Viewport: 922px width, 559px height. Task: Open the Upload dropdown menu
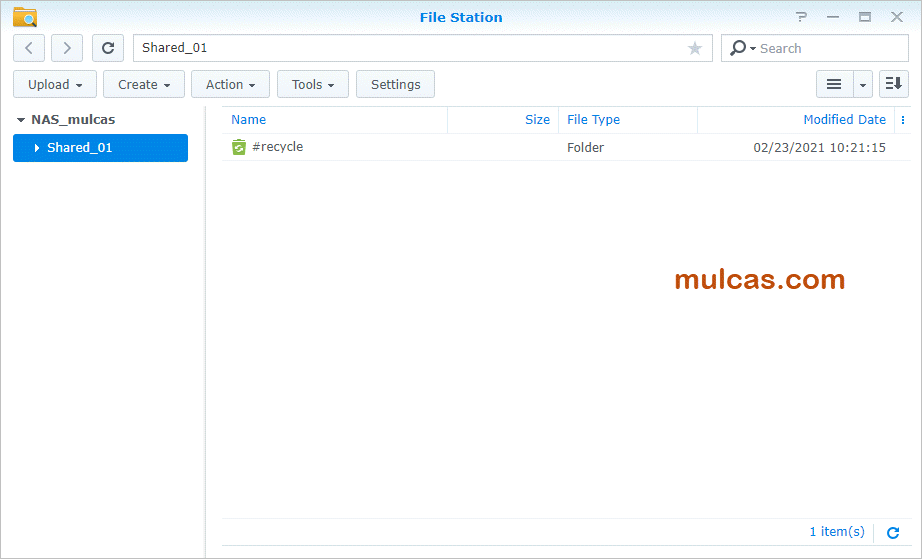pos(55,85)
